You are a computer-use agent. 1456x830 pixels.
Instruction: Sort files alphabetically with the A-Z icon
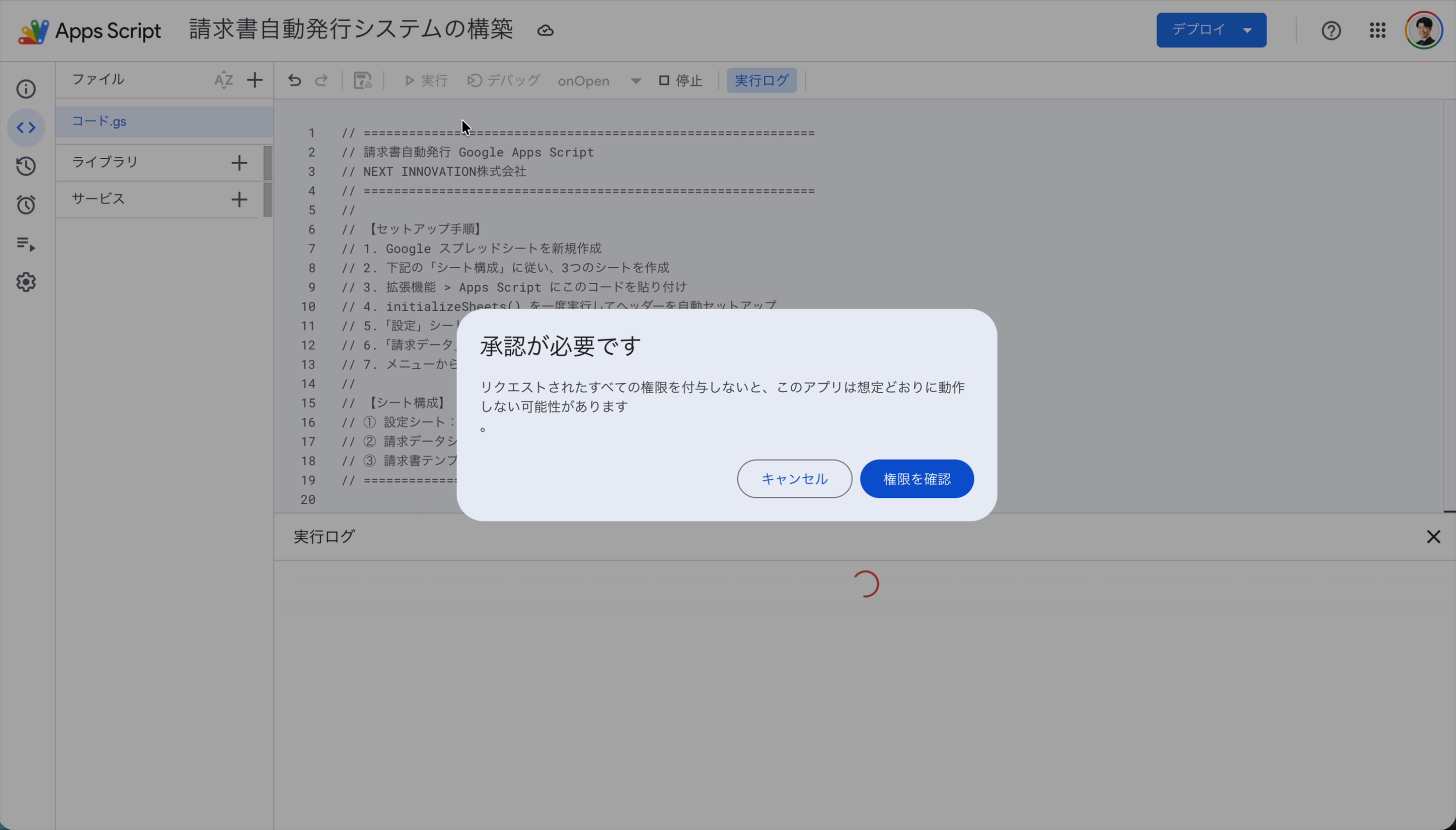pyautogui.click(x=224, y=80)
